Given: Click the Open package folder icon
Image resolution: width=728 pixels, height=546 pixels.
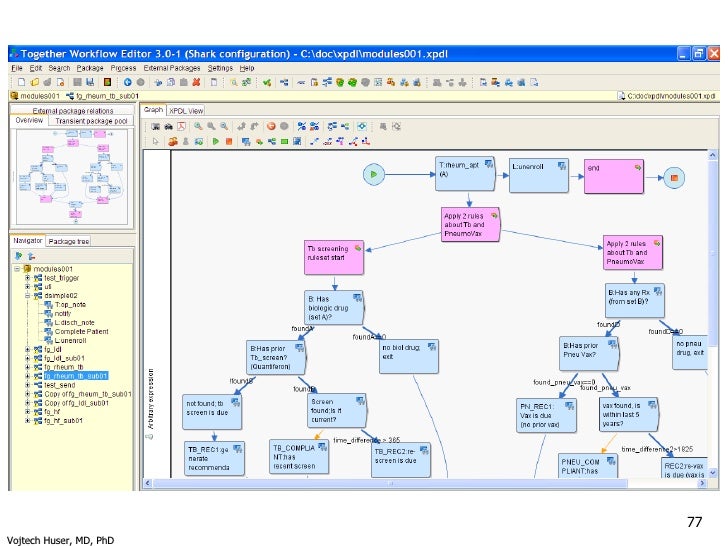Looking at the screenshot, I should pos(34,82).
